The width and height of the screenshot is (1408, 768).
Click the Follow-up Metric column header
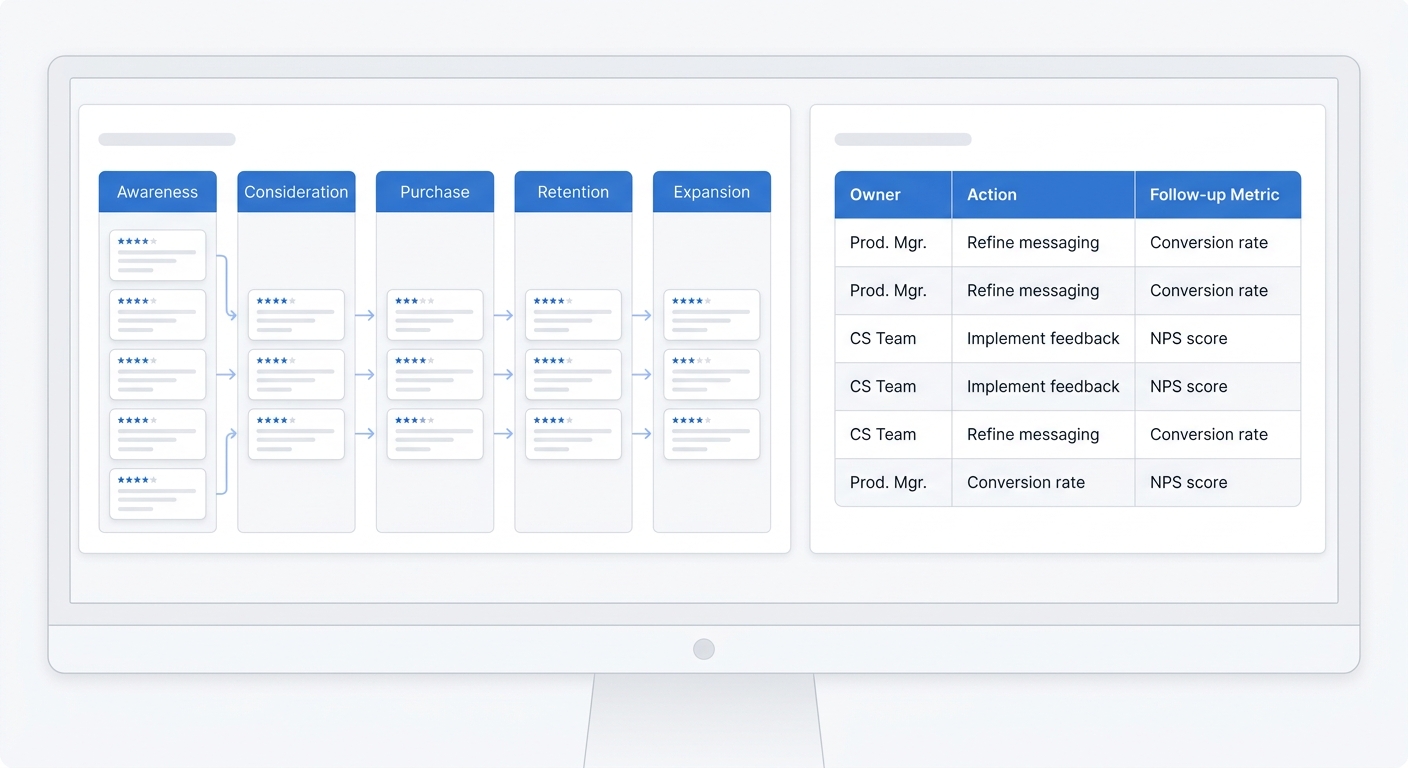coord(1218,195)
